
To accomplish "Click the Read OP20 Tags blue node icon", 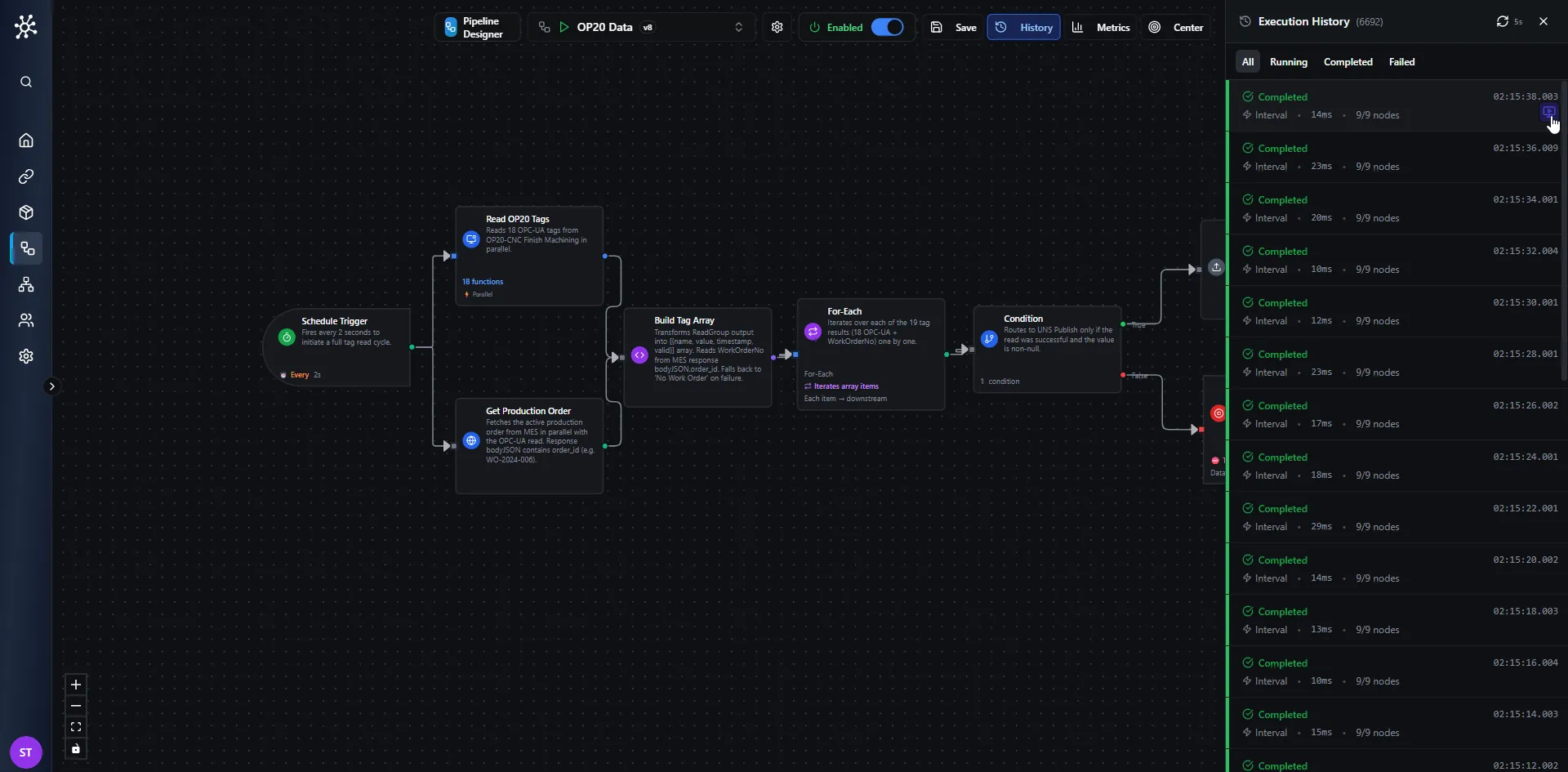I will tap(470, 239).
